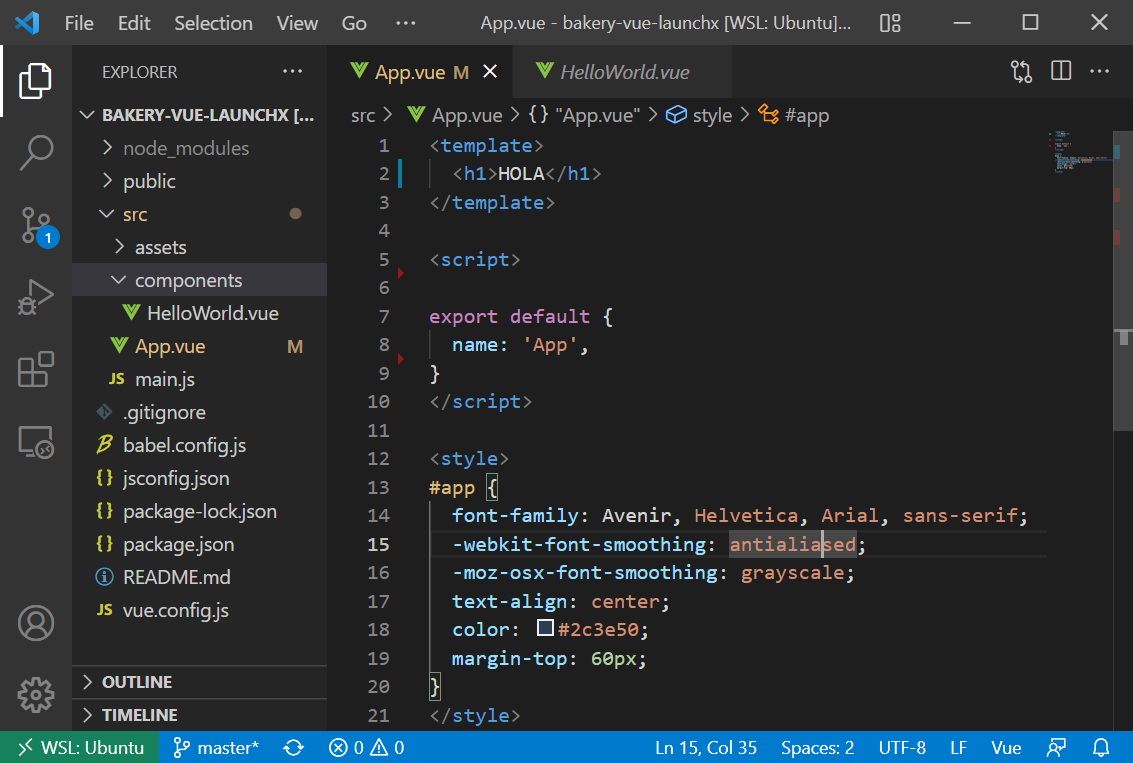Open main.js in the explorer
The image size is (1133, 763).
(x=200, y=379)
